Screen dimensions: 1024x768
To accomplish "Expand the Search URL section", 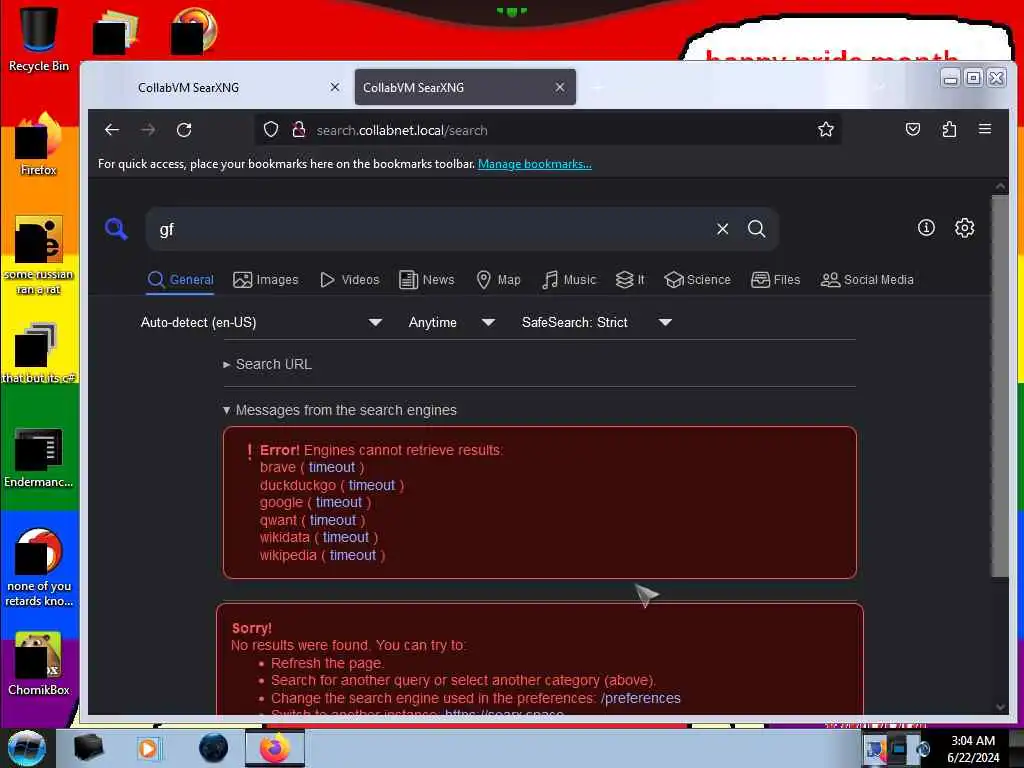I will 267,364.
